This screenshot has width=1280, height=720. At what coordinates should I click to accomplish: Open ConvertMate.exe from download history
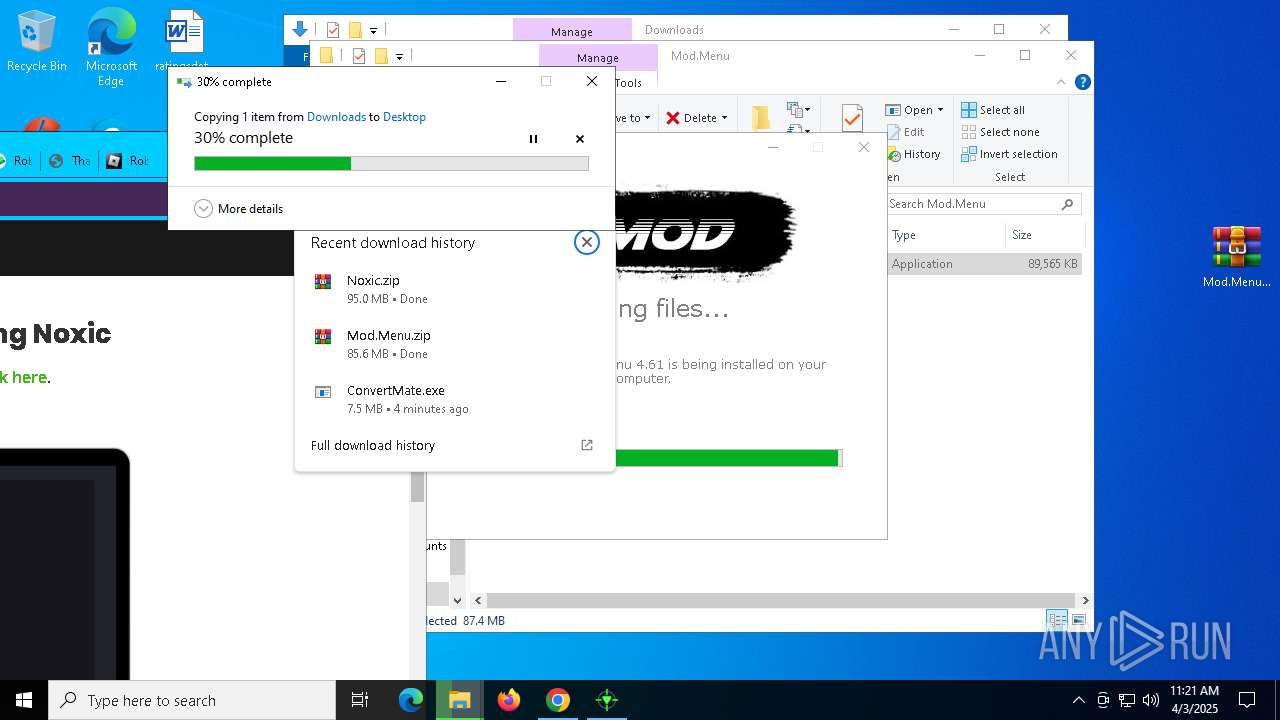[x=455, y=399]
